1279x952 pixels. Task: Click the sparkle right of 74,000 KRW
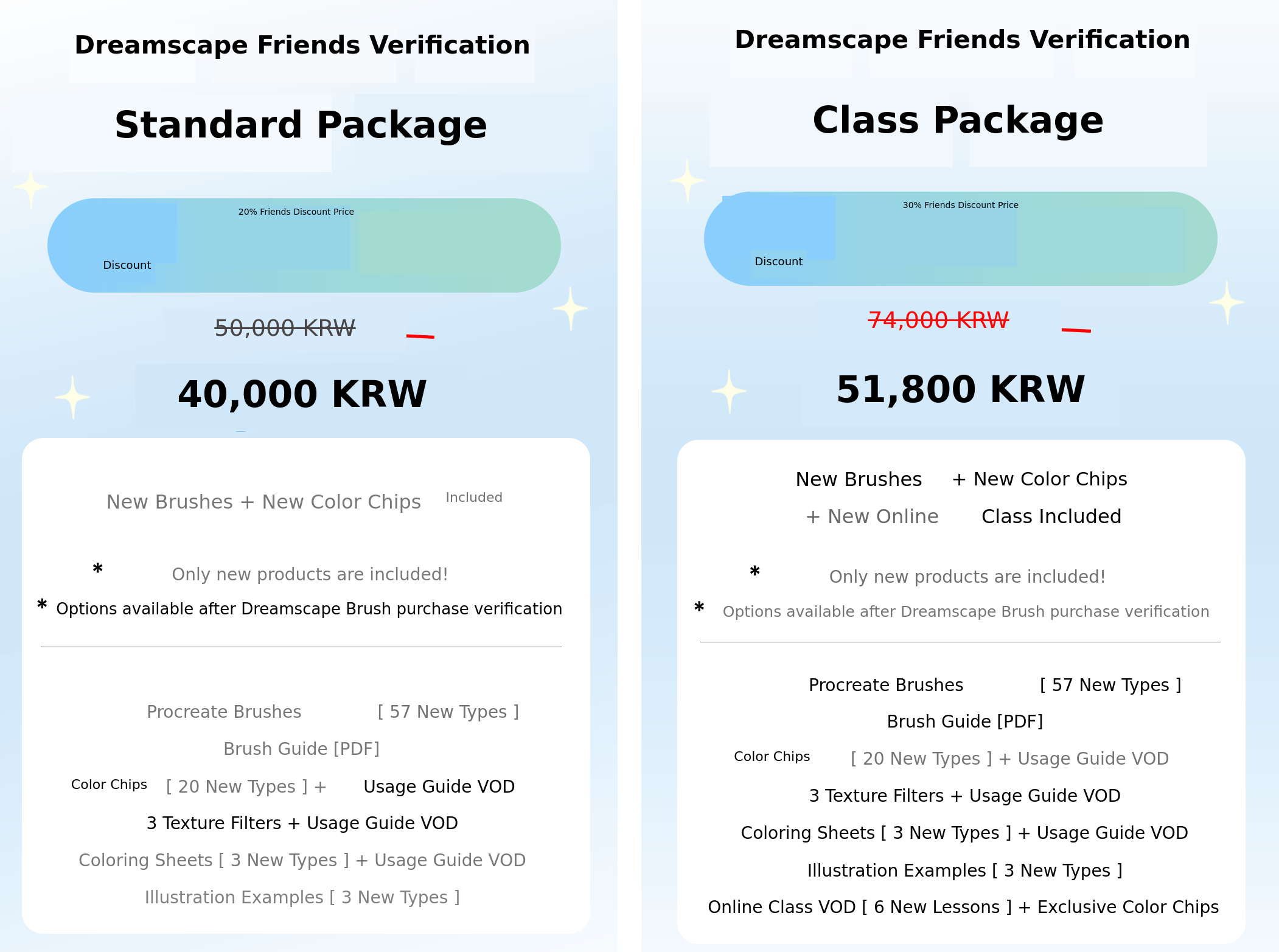point(1227,302)
